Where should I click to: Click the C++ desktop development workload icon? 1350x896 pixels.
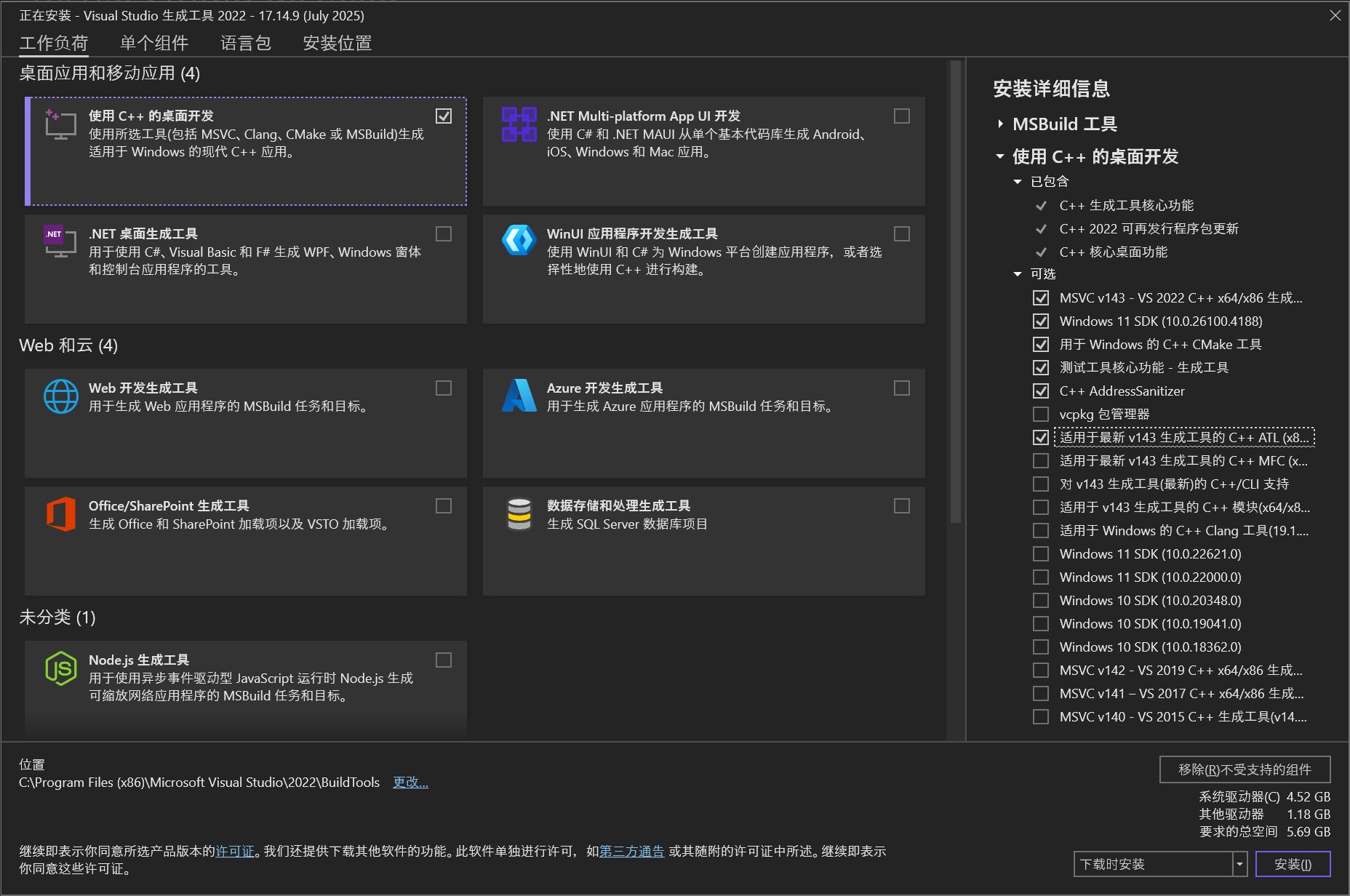point(60,124)
